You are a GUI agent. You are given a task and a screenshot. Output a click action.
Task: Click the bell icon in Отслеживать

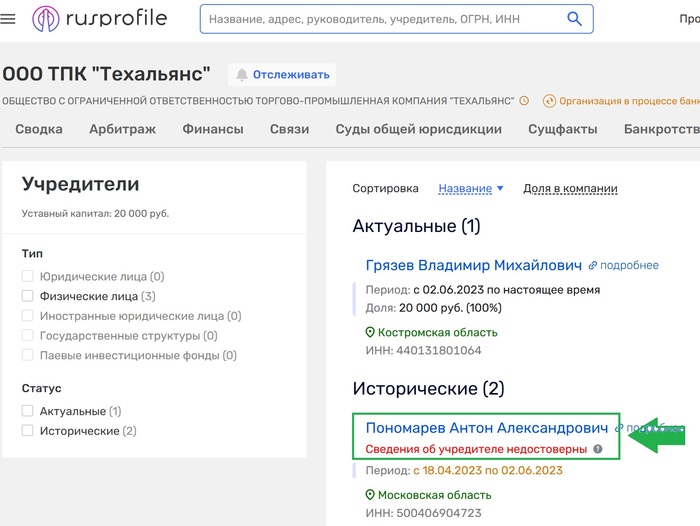coord(242,75)
